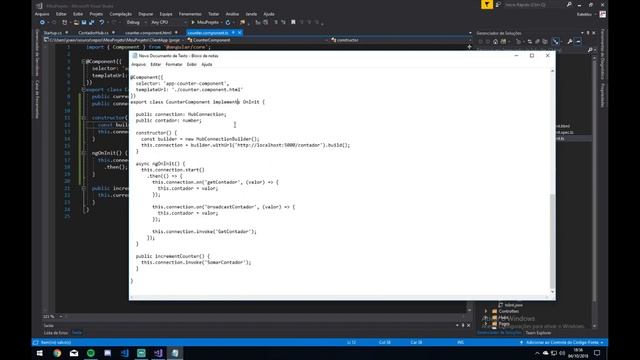Click the browser refresh icon in toolbar

coord(228,22)
